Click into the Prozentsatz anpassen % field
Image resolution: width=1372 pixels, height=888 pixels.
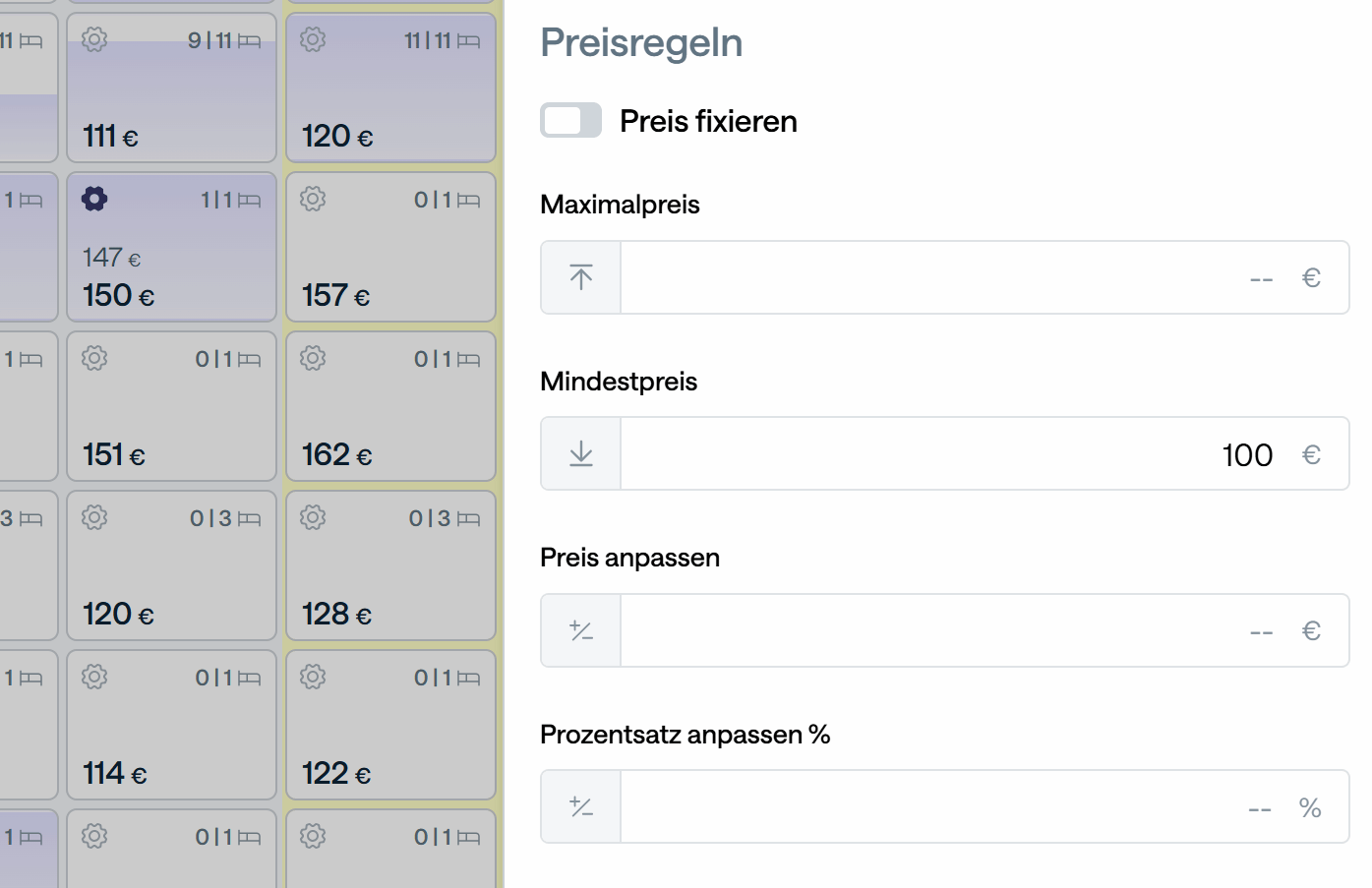click(934, 807)
